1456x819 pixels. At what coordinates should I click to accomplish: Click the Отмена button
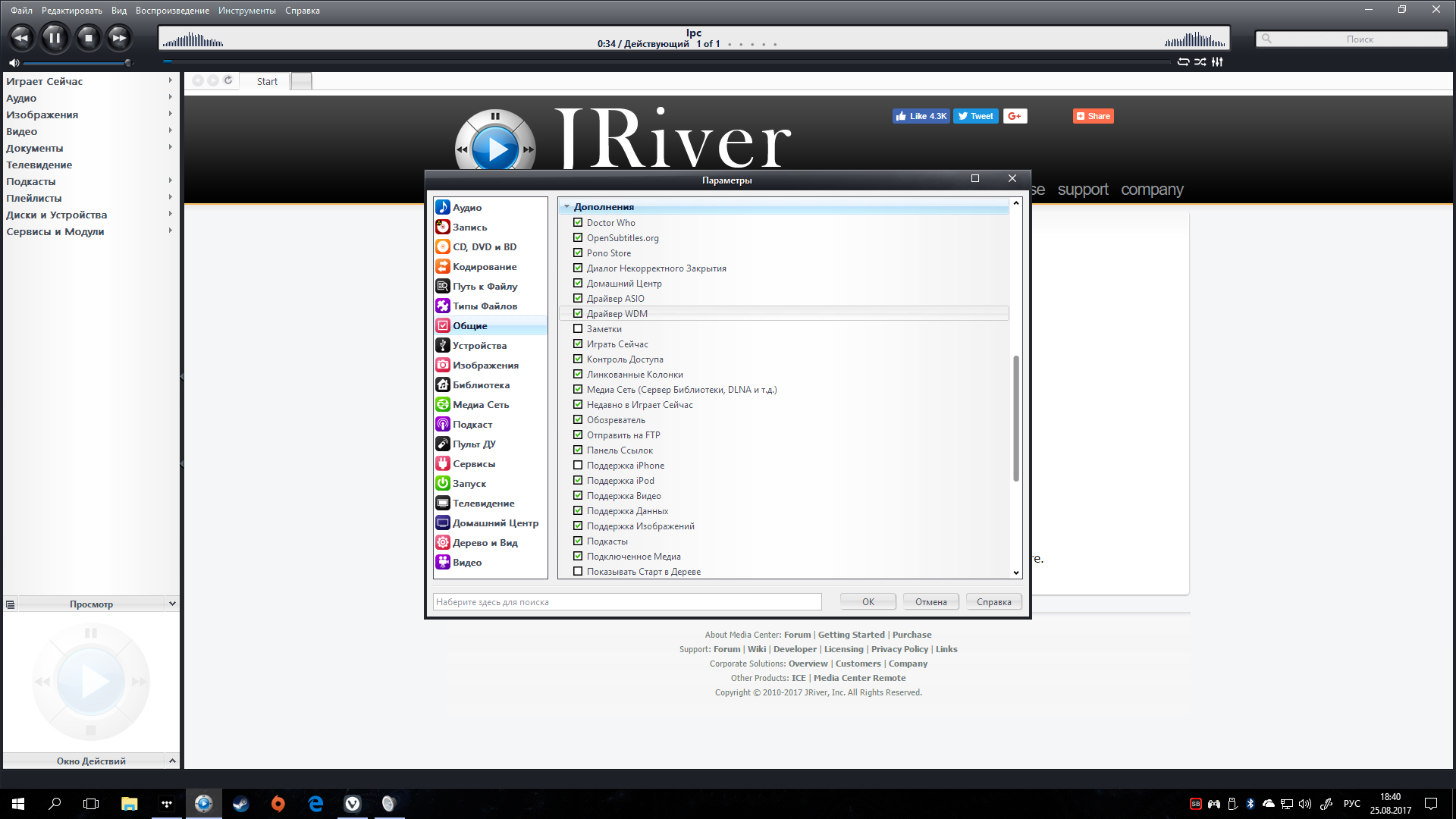pyautogui.click(x=931, y=601)
